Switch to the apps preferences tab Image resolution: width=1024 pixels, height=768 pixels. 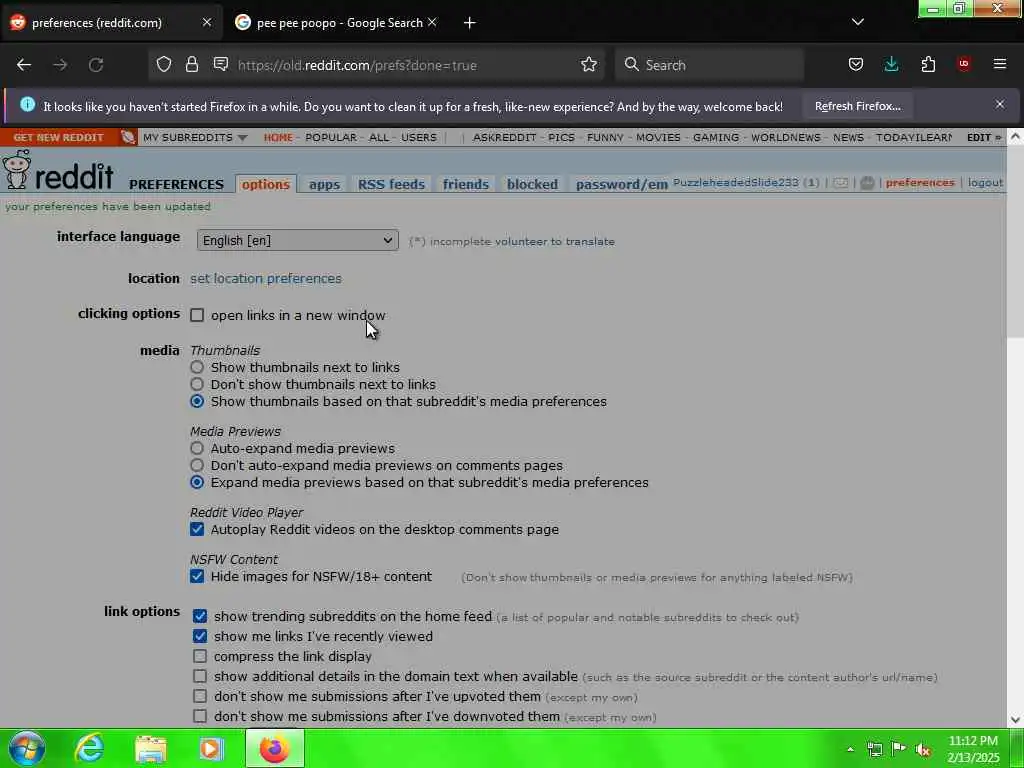point(325,184)
